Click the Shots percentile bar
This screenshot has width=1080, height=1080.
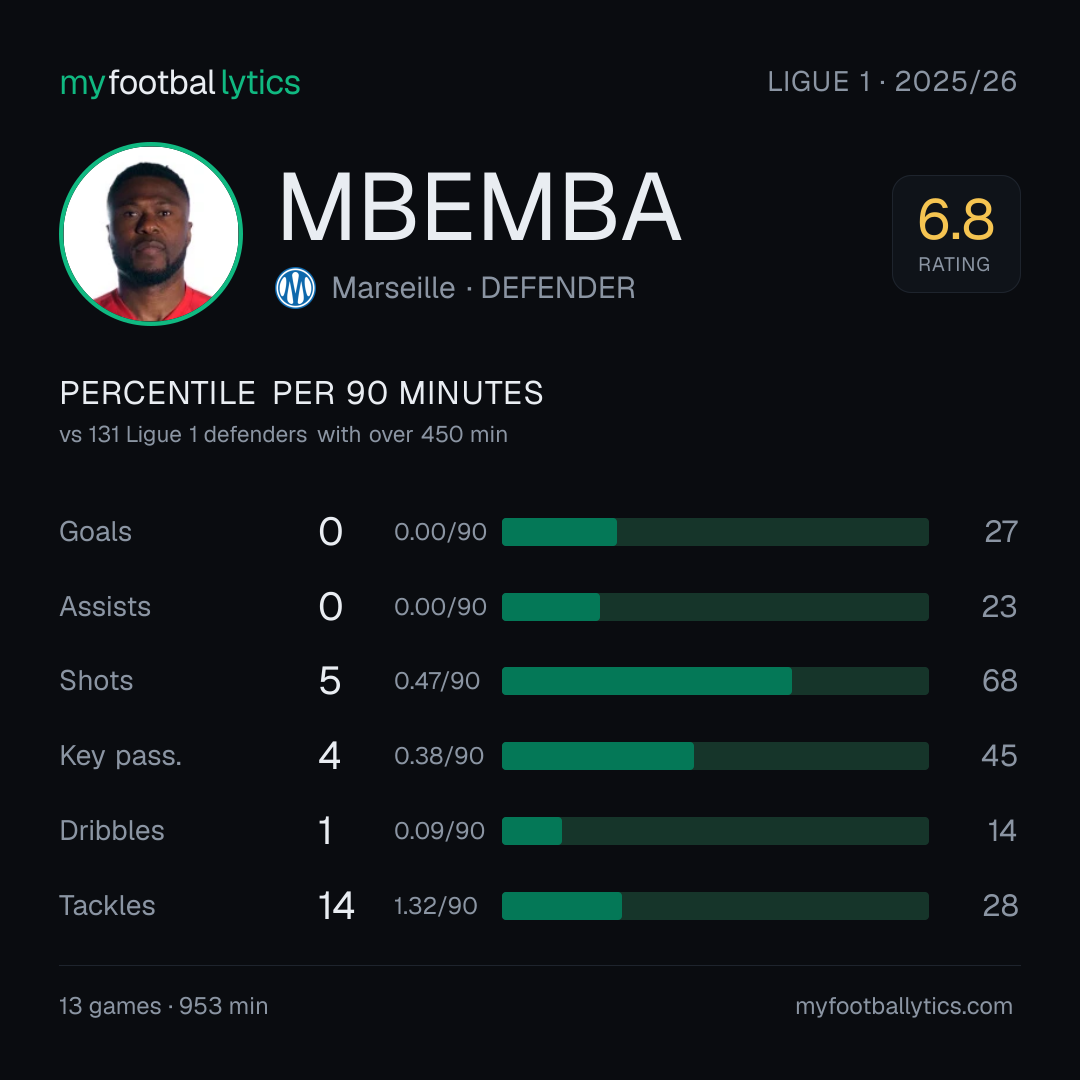tap(715, 681)
